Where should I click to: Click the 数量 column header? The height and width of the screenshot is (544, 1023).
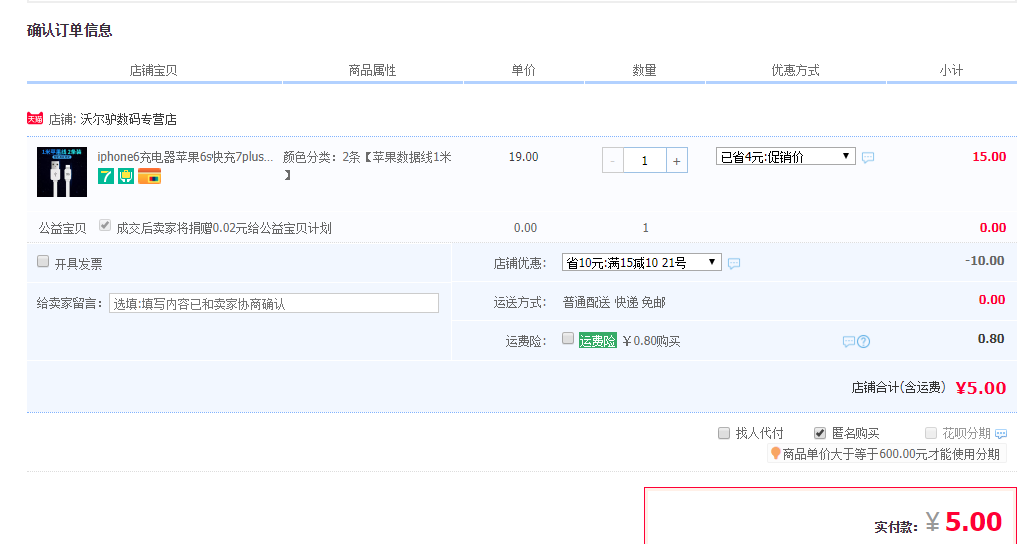click(644, 70)
